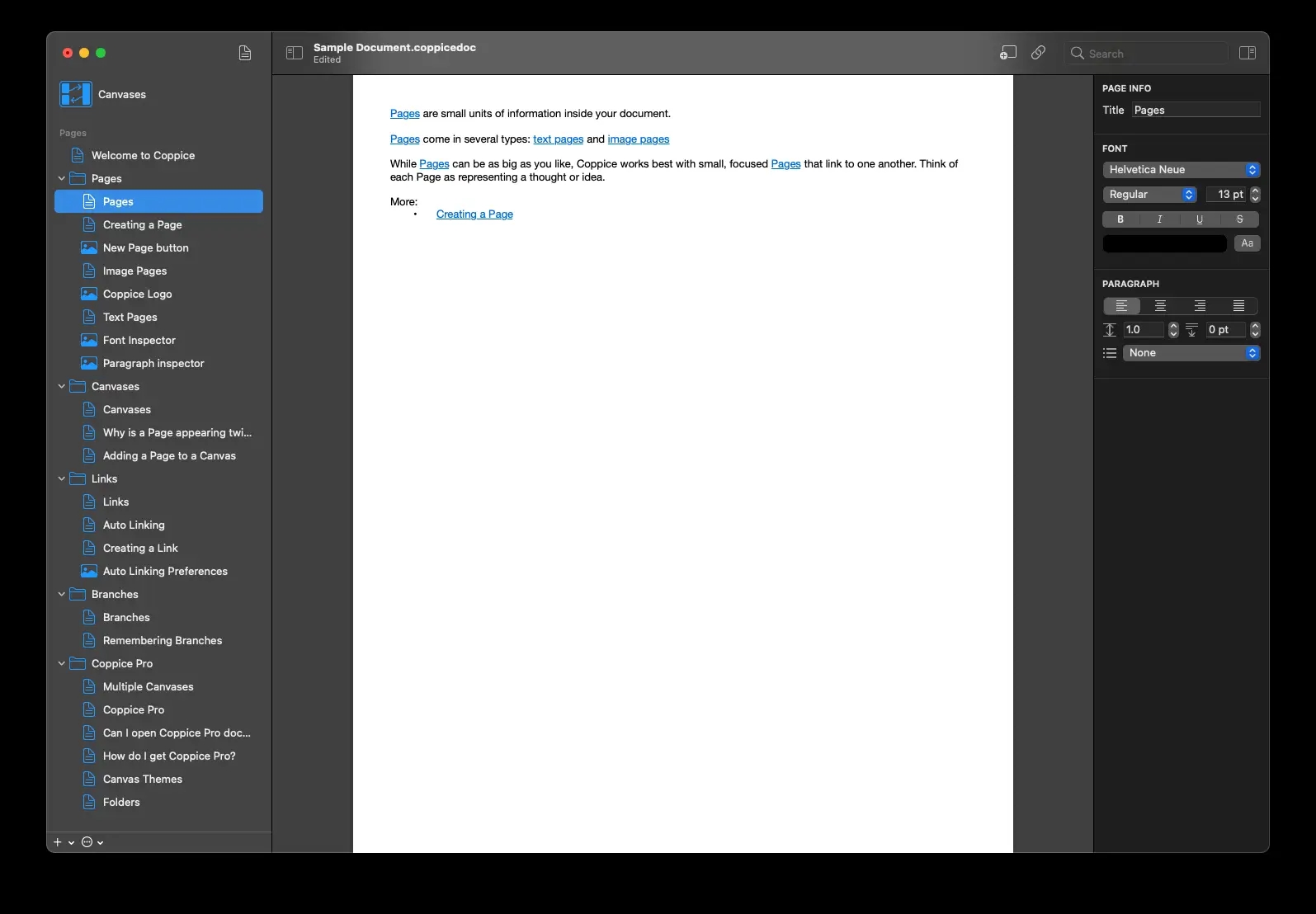Image resolution: width=1316 pixels, height=914 pixels.
Task: Click the page icon beside Canvas Themes
Action: (x=89, y=779)
